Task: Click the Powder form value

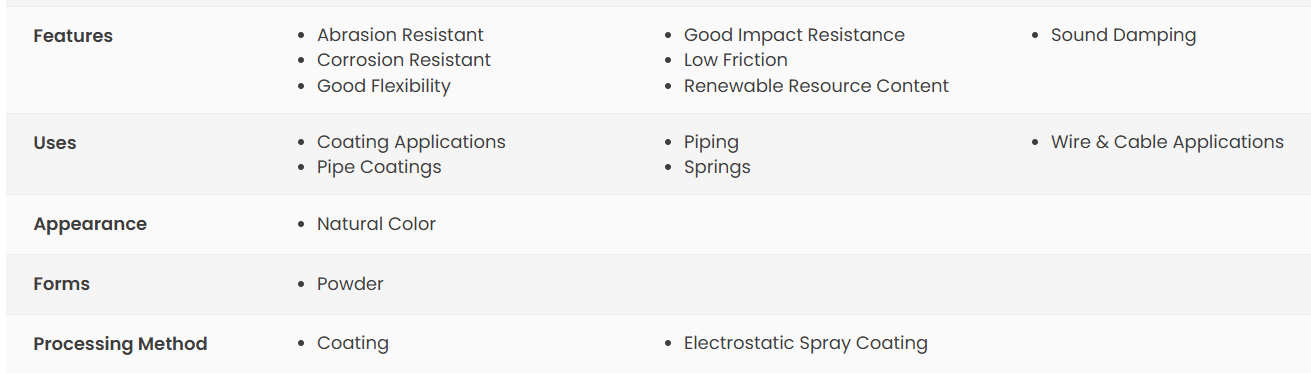Action: click(x=350, y=284)
